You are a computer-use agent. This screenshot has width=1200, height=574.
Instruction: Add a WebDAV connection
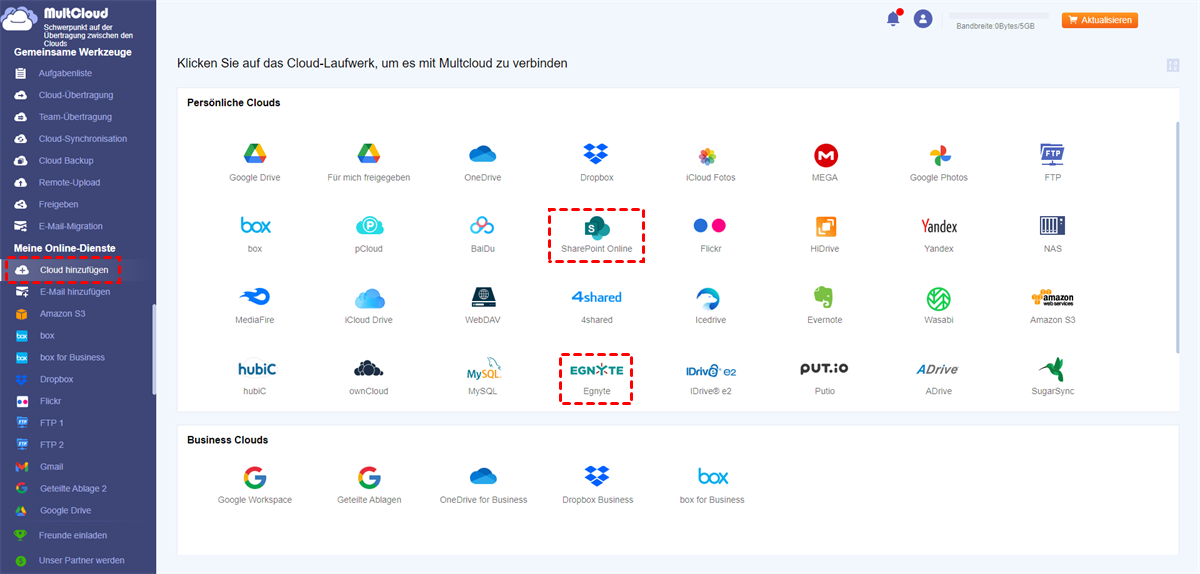483,297
